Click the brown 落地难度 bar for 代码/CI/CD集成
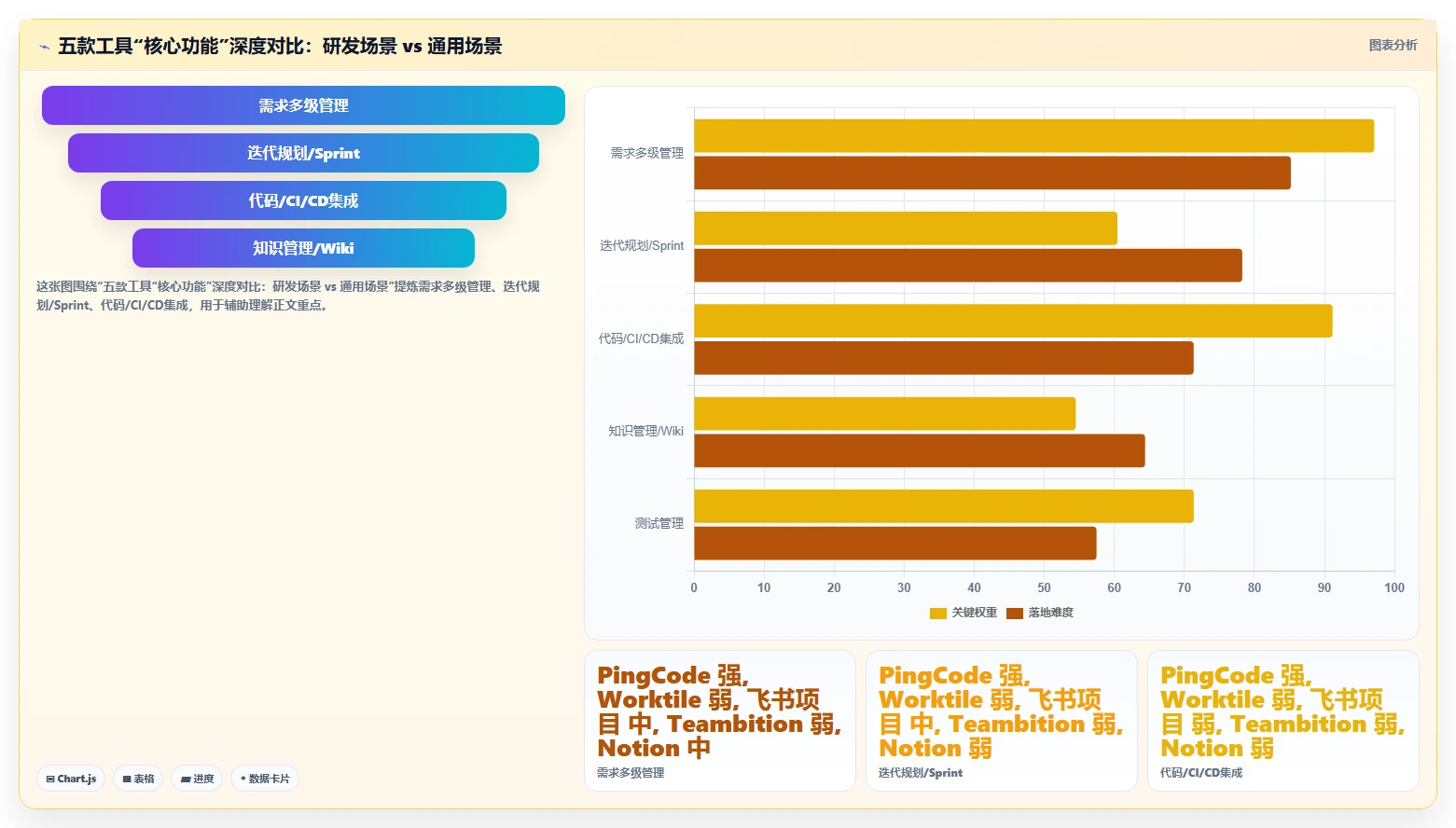Screen dimensions: 1456x828 [944, 358]
